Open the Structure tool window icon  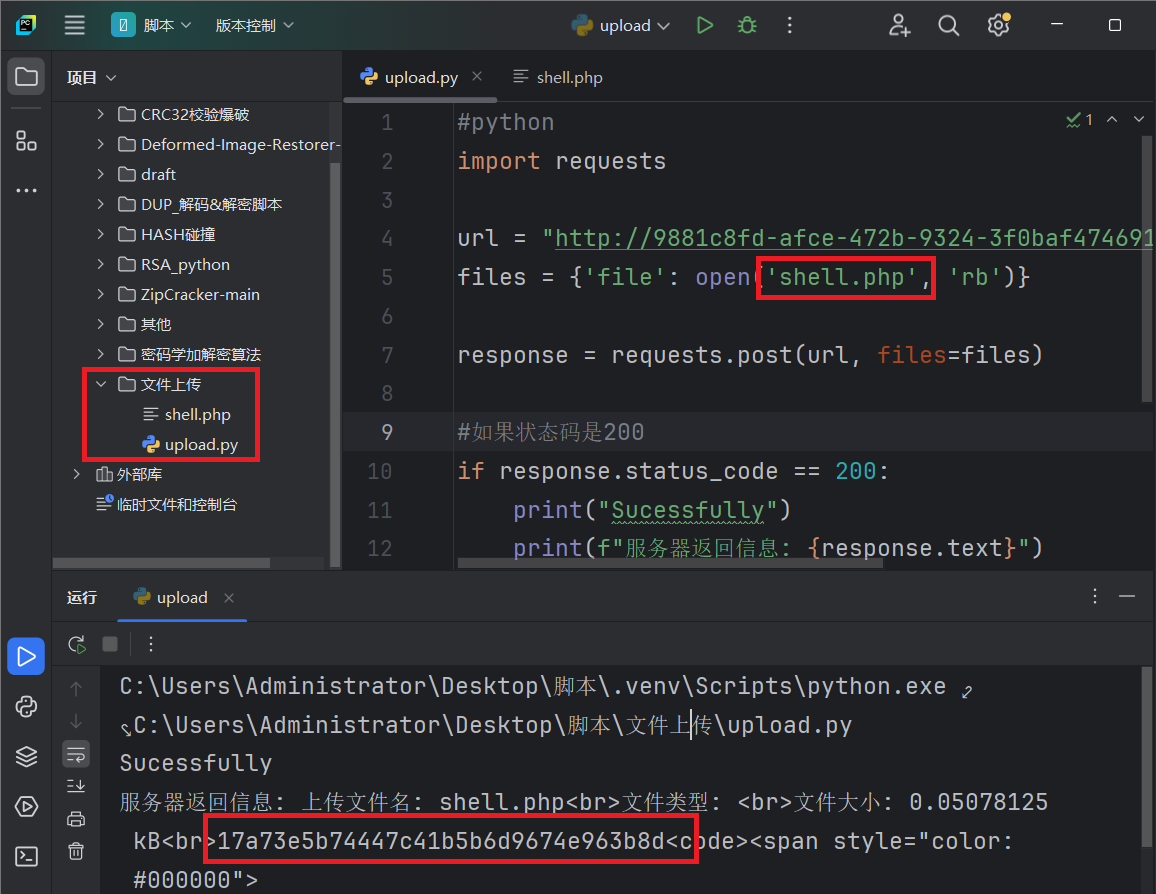[27, 141]
